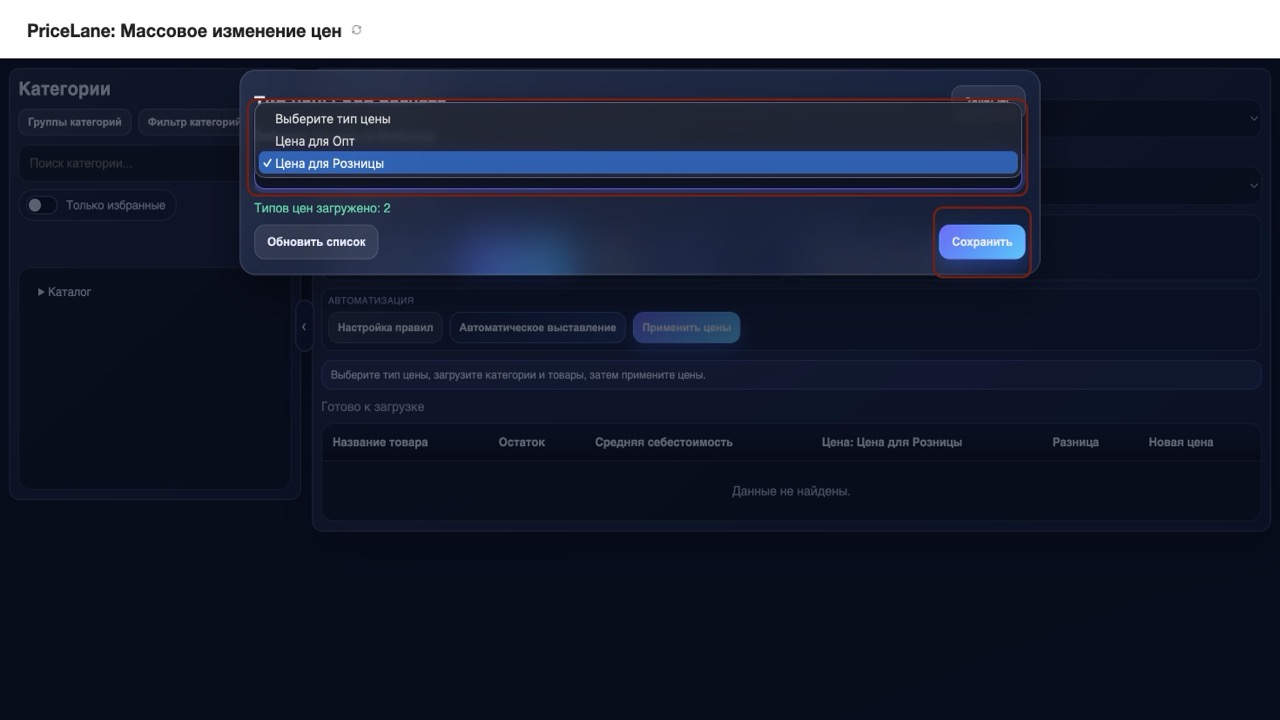Click the Остаток column header
The image size is (1280, 720).
click(521, 442)
